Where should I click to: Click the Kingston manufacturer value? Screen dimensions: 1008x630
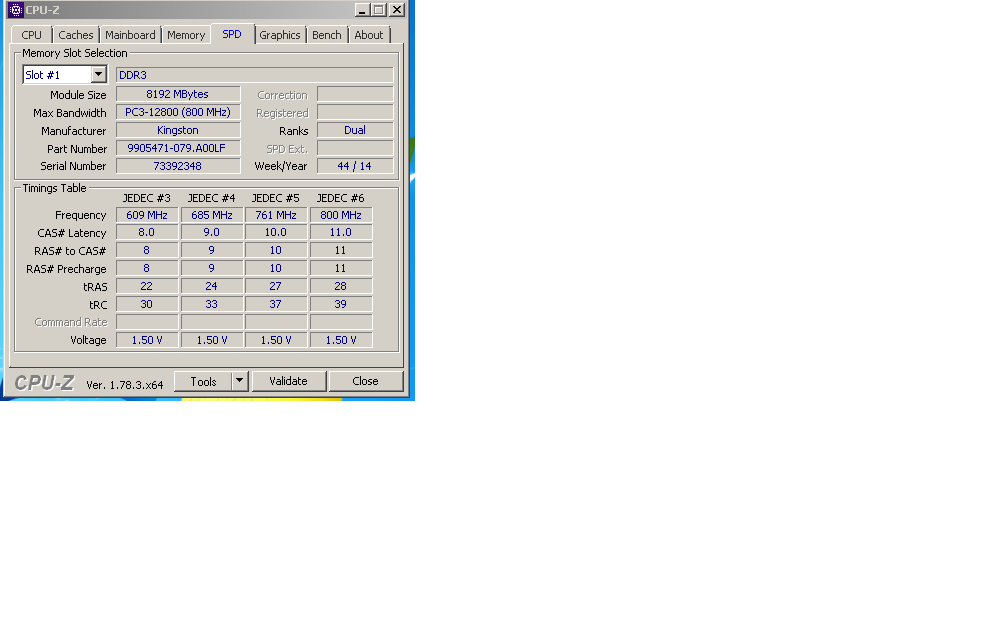click(178, 130)
